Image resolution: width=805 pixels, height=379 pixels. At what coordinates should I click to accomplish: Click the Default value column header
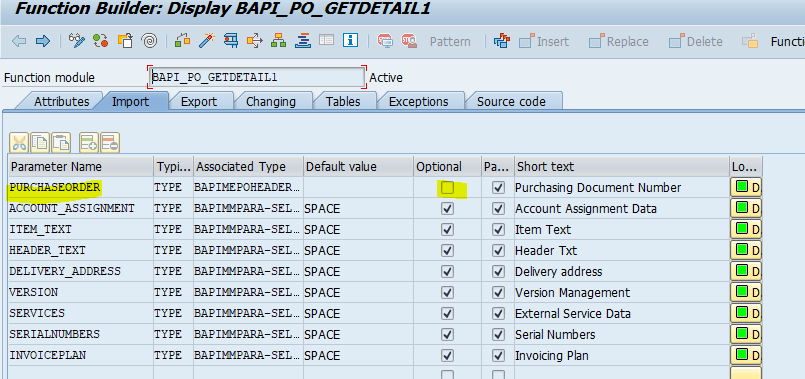coord(358,167)
